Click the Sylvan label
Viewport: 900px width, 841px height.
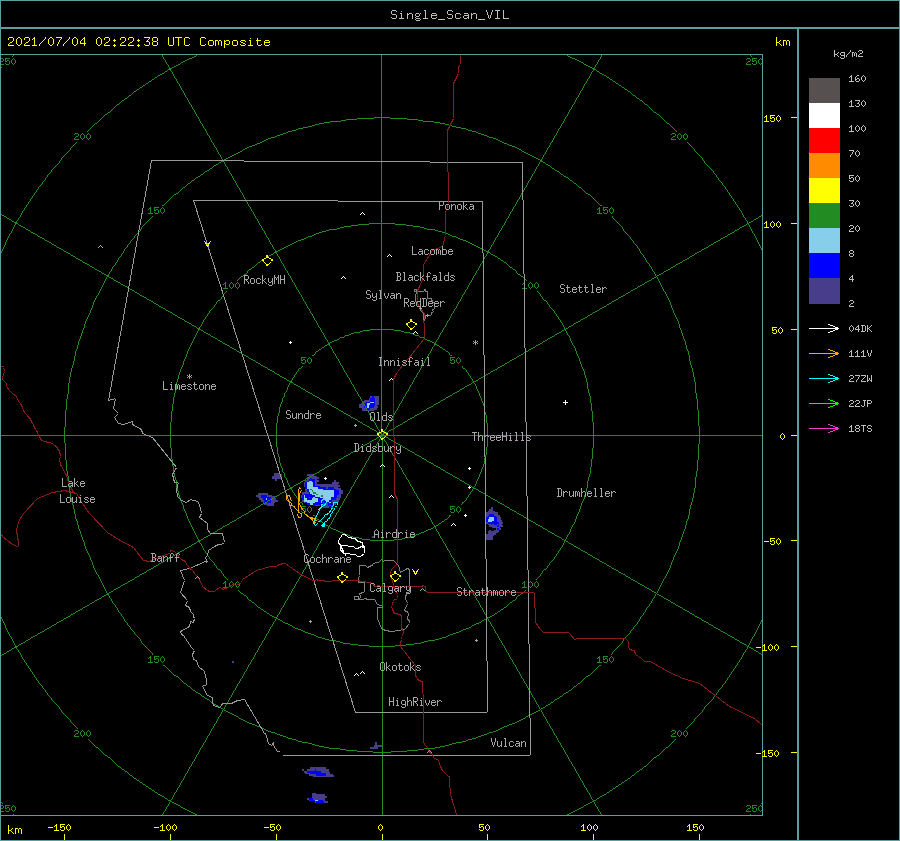(383, 295)
